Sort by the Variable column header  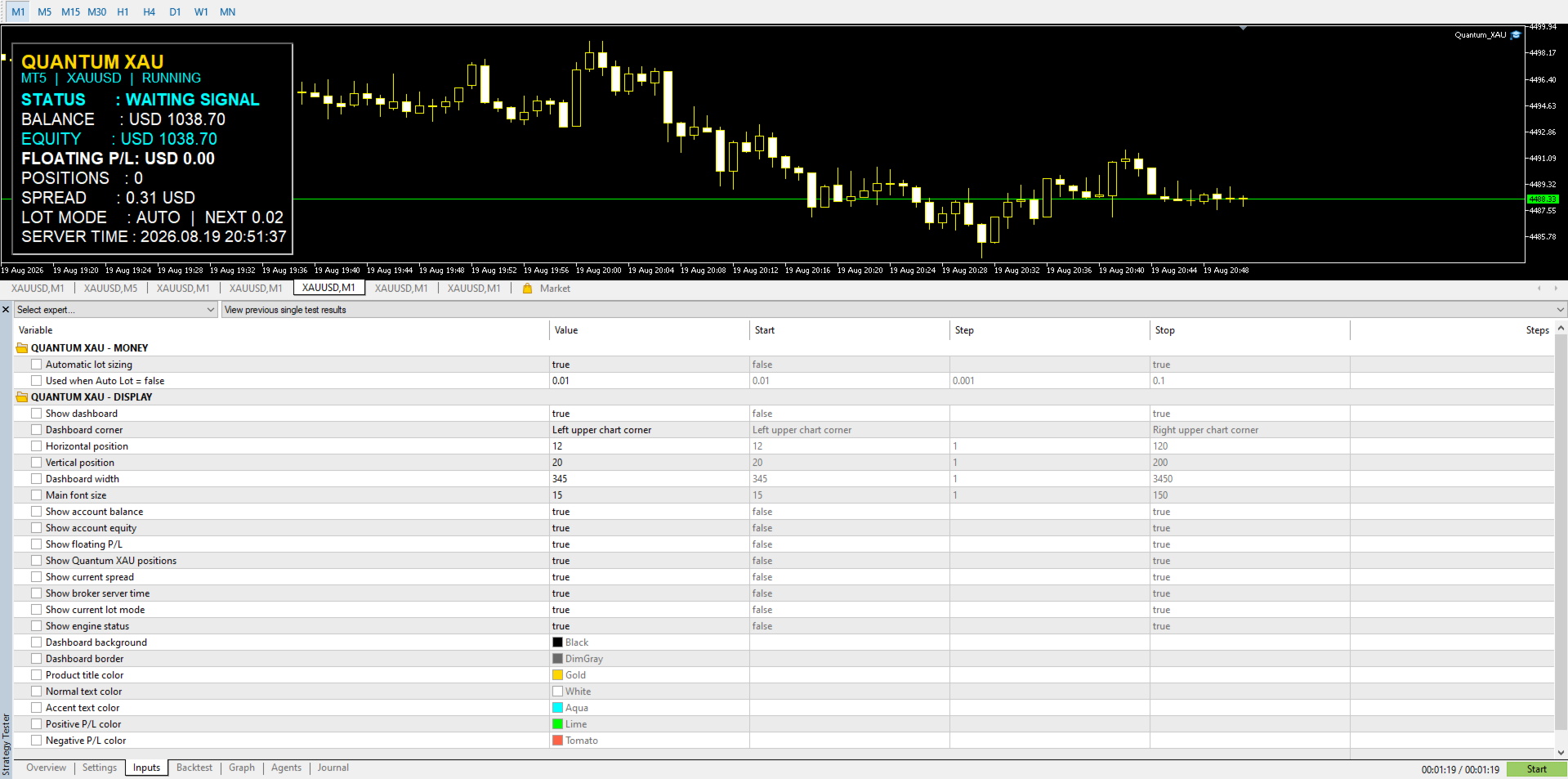(281, 330)
